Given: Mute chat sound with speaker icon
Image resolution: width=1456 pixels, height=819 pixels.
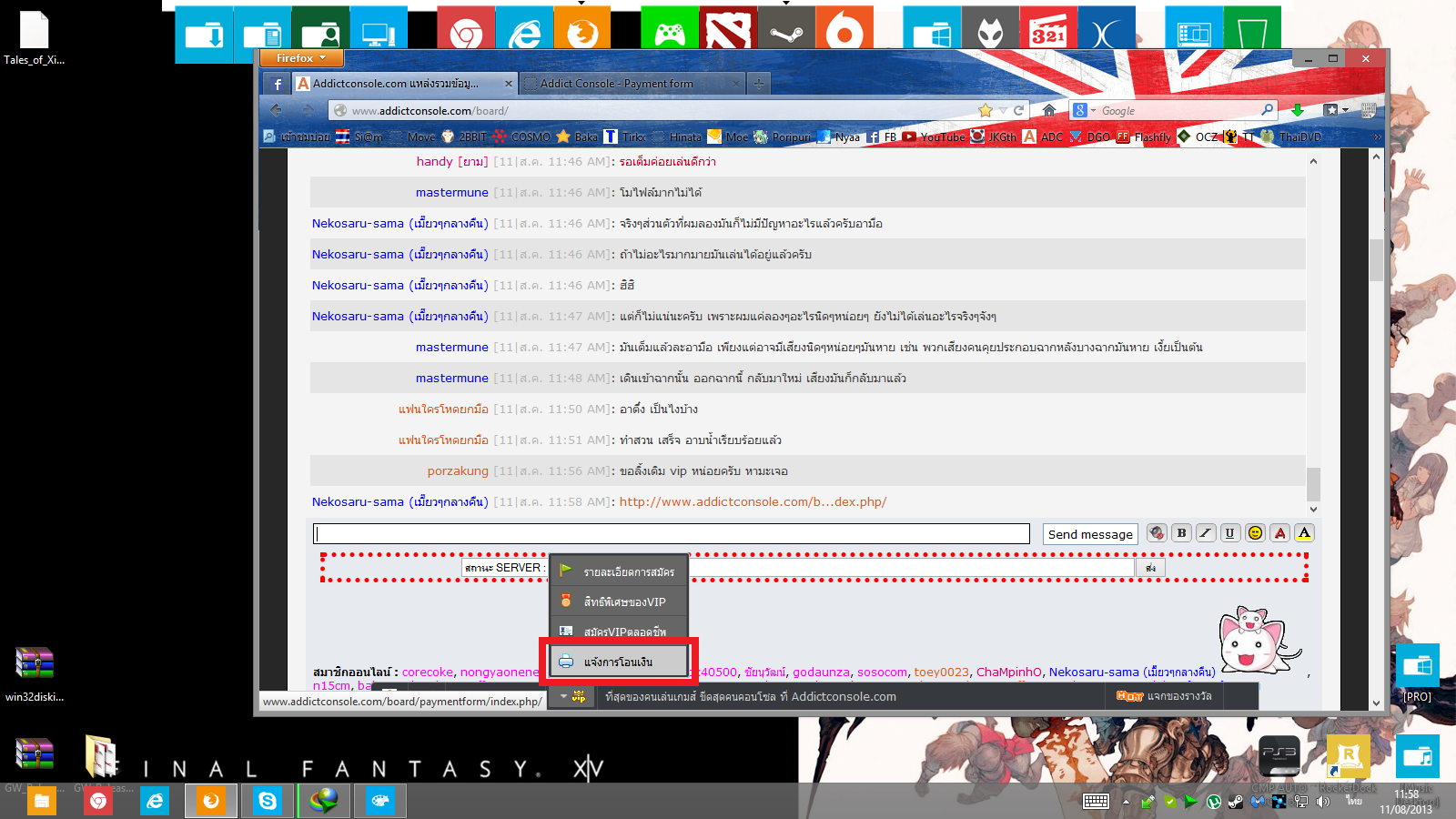Looking at the screenshot, I should tap(1157, 533).
